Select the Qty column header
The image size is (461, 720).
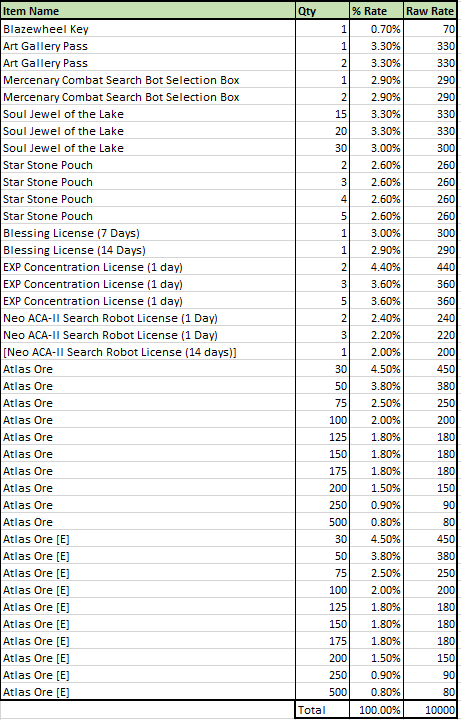tap(322, 11)
